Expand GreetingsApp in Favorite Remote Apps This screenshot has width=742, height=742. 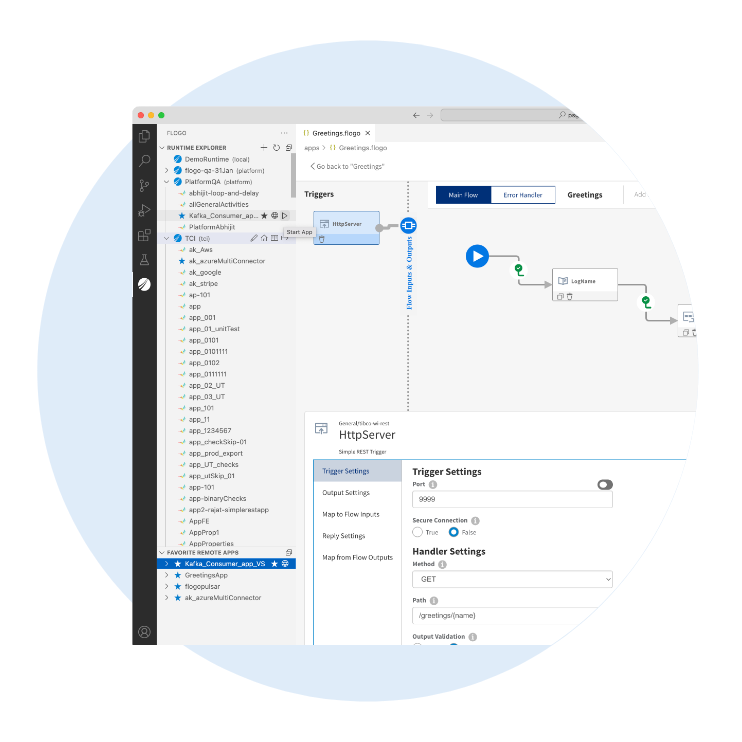coord(167,575)
